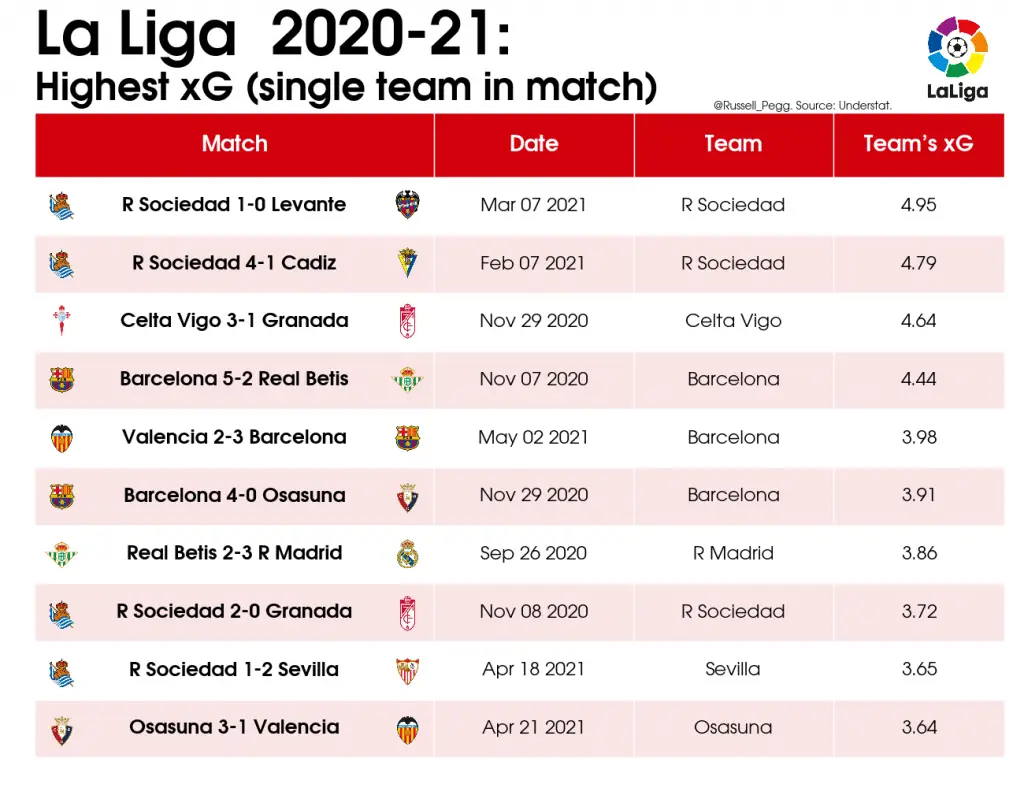Screen dimensions: 1024x788
Task: Click the LaLiga logo at top right
Action: coord(957,58)
